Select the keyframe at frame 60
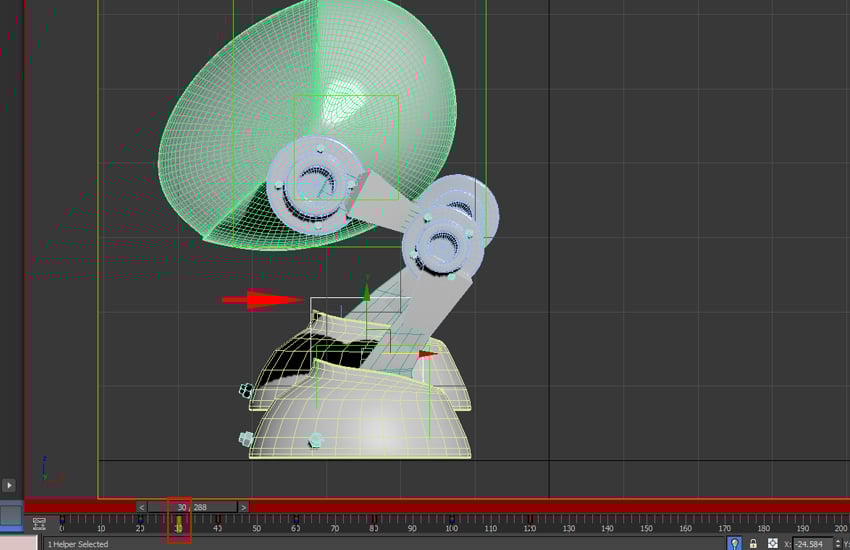Image resolution: width=850 pixels, height=550 pixels. pos(296,520)
